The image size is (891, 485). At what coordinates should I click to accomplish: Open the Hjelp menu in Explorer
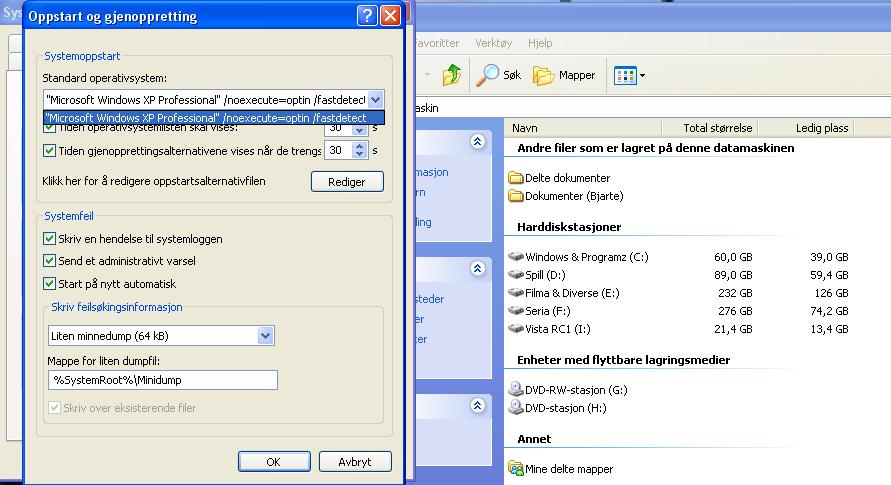point(540,43)
